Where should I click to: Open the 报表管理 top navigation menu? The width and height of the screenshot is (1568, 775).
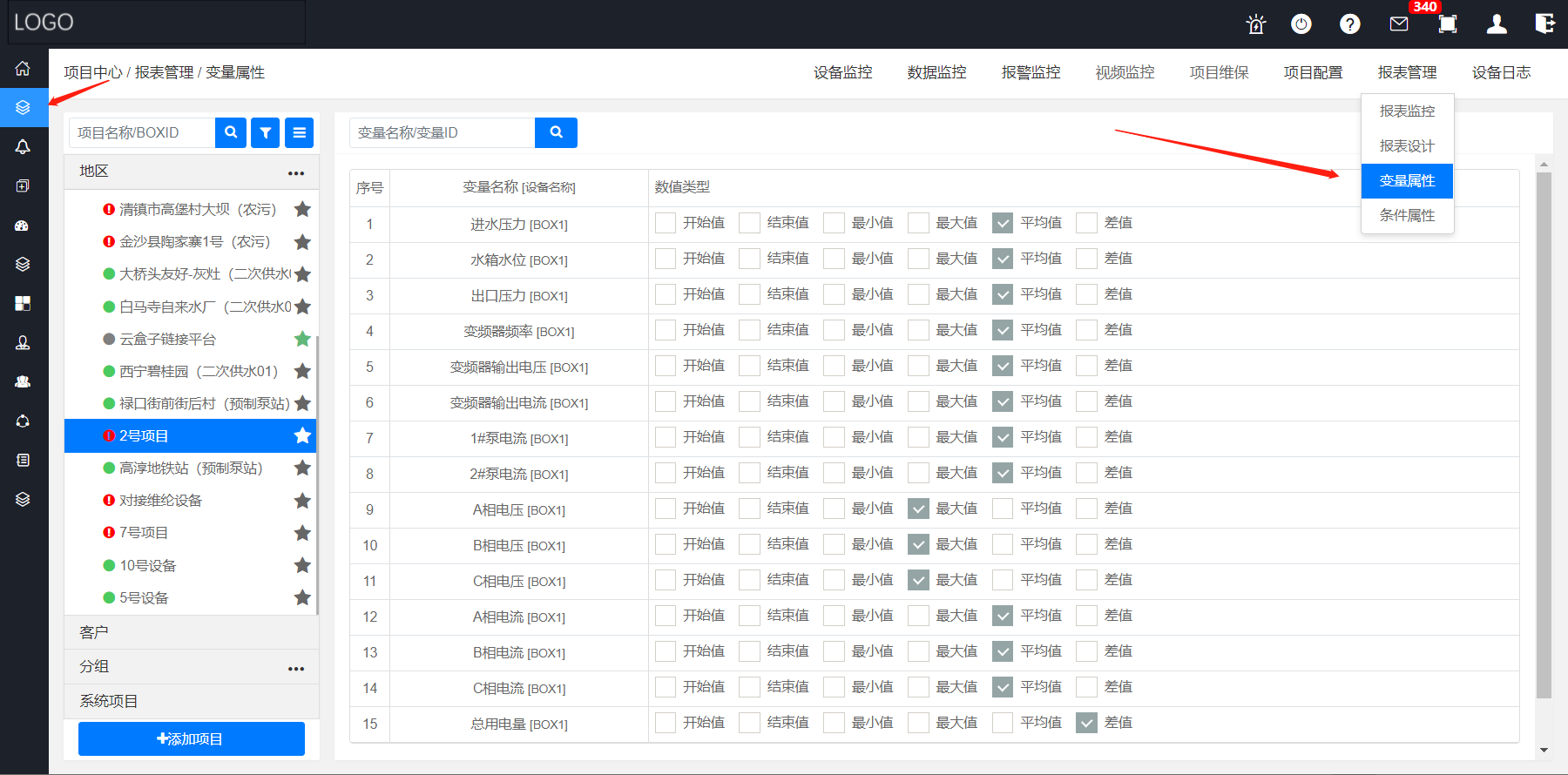1407,72
